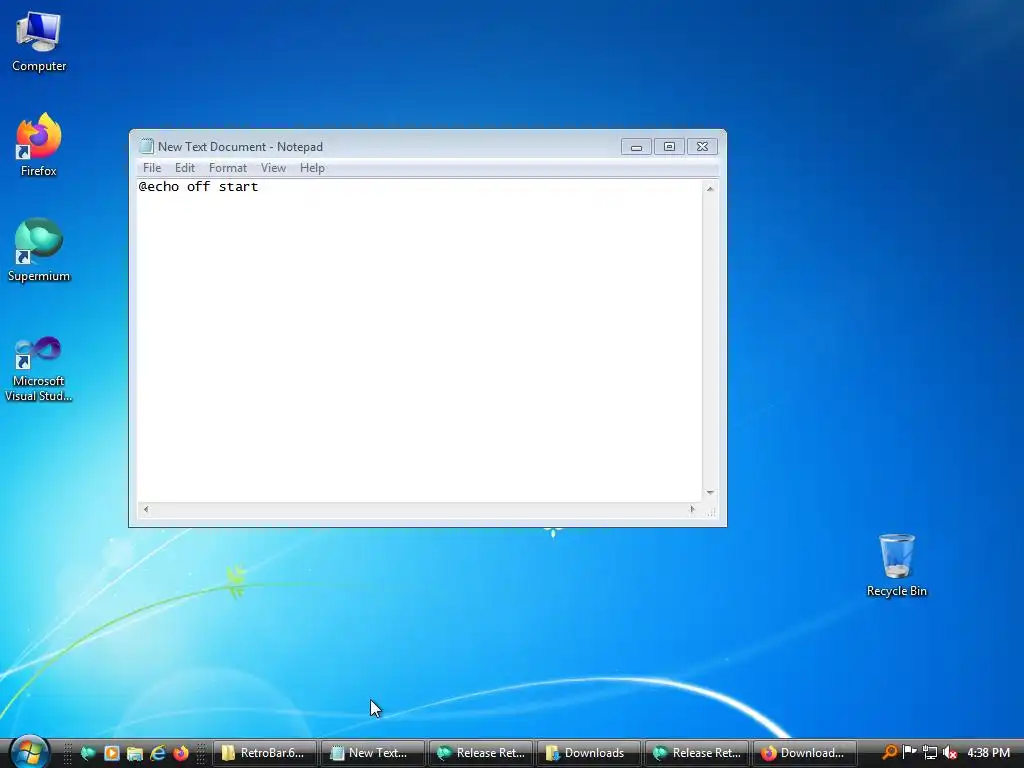The width and height of the screenshot is (1024, 768).
Task: Open the View menu in Notepad
Action: tap(273, 168)
